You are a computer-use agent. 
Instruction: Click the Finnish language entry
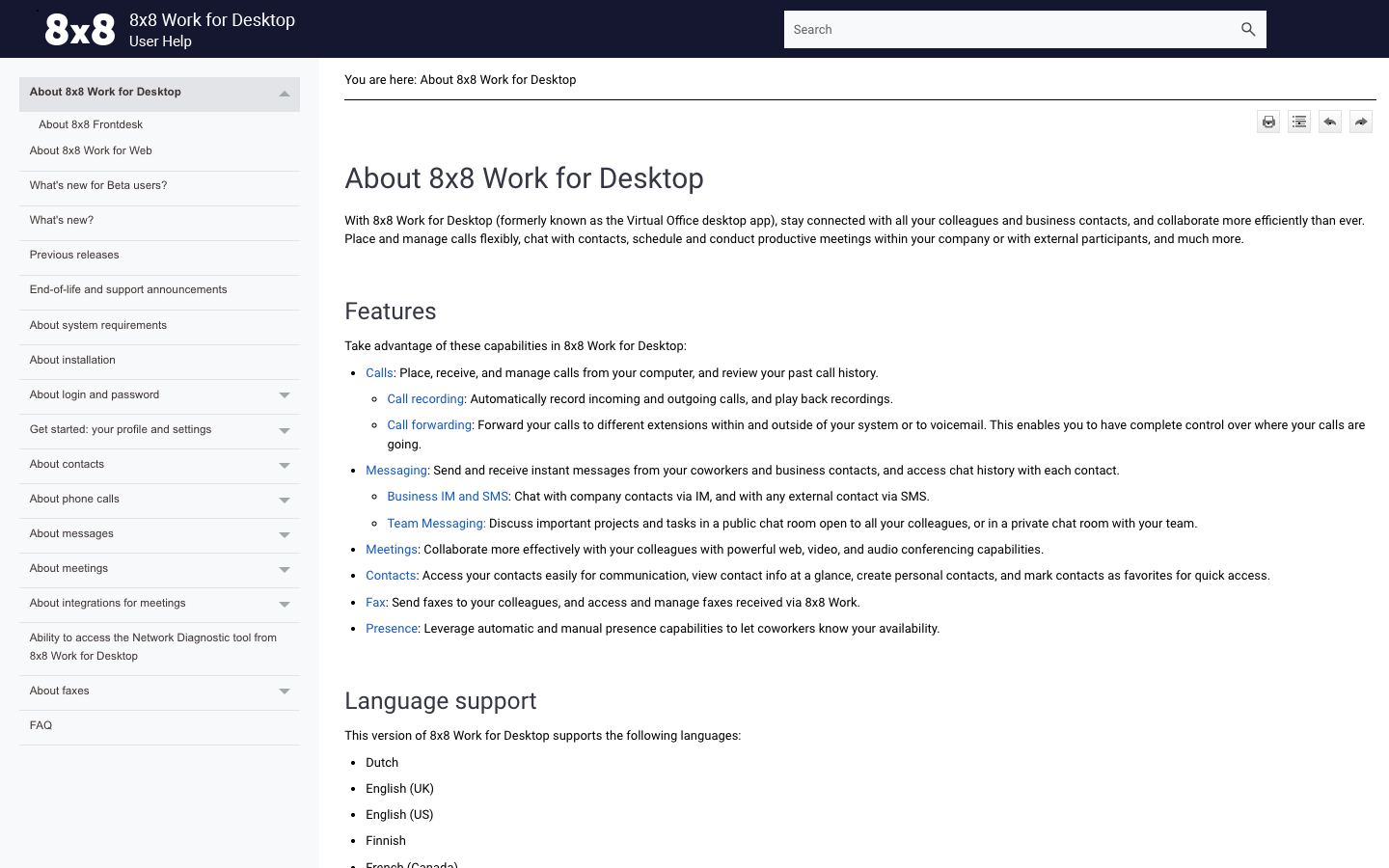tap(386, 841)
